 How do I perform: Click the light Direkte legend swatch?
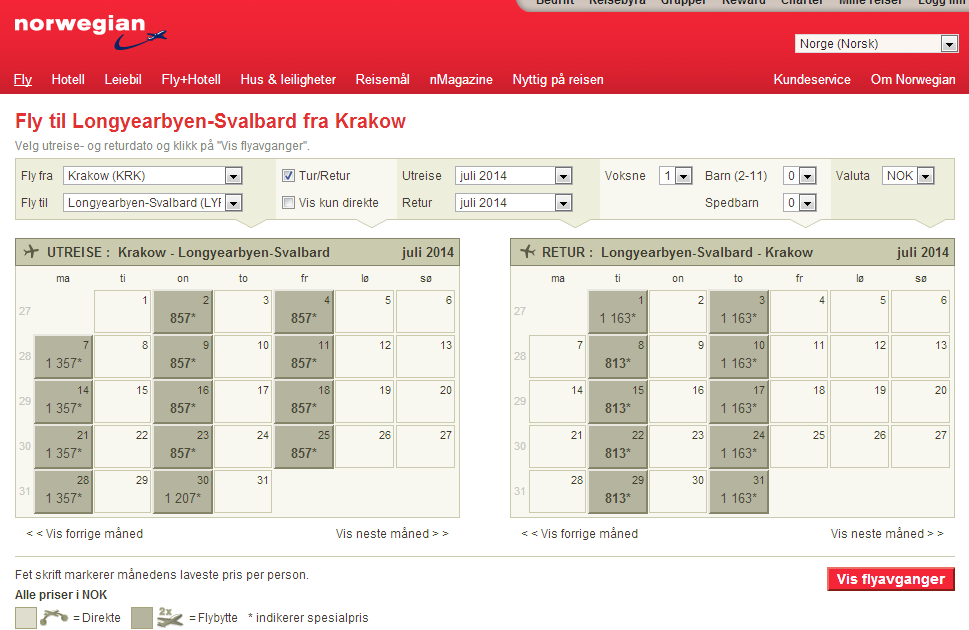[26, 618]
